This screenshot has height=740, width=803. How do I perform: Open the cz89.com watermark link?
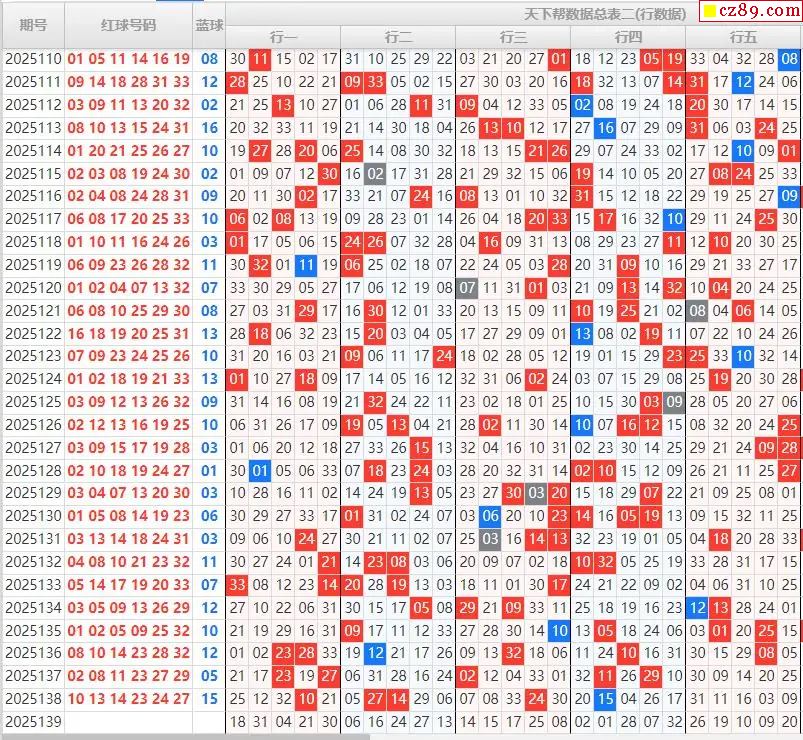pos(757,12)
